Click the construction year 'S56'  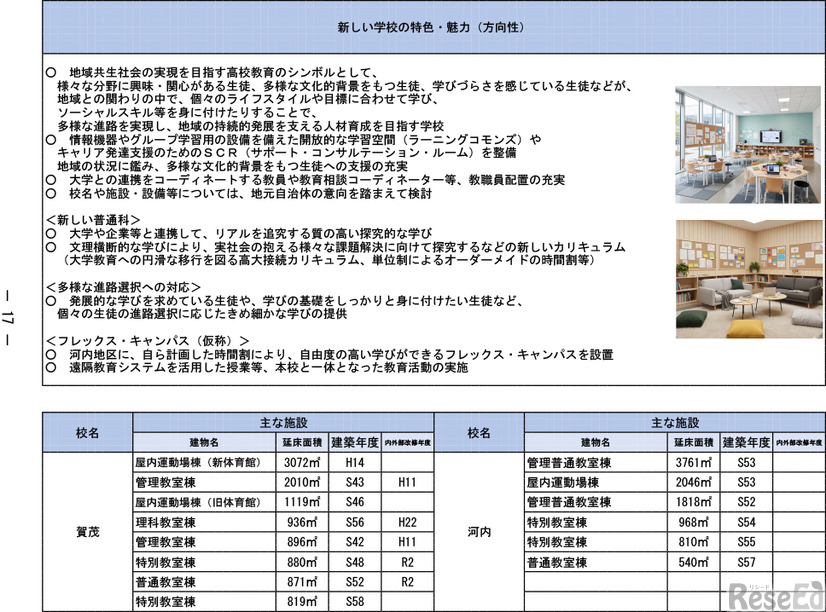(355, 522)
